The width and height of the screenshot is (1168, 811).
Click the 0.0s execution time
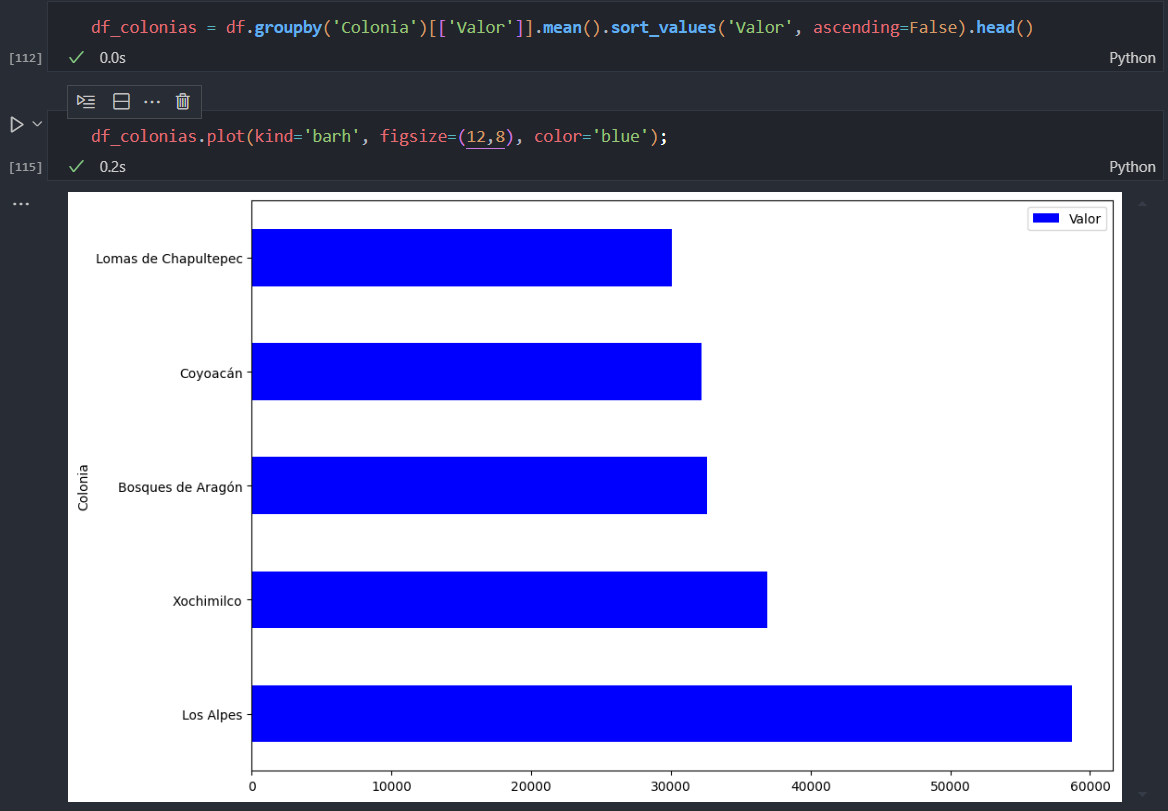[x=112, y=57]
